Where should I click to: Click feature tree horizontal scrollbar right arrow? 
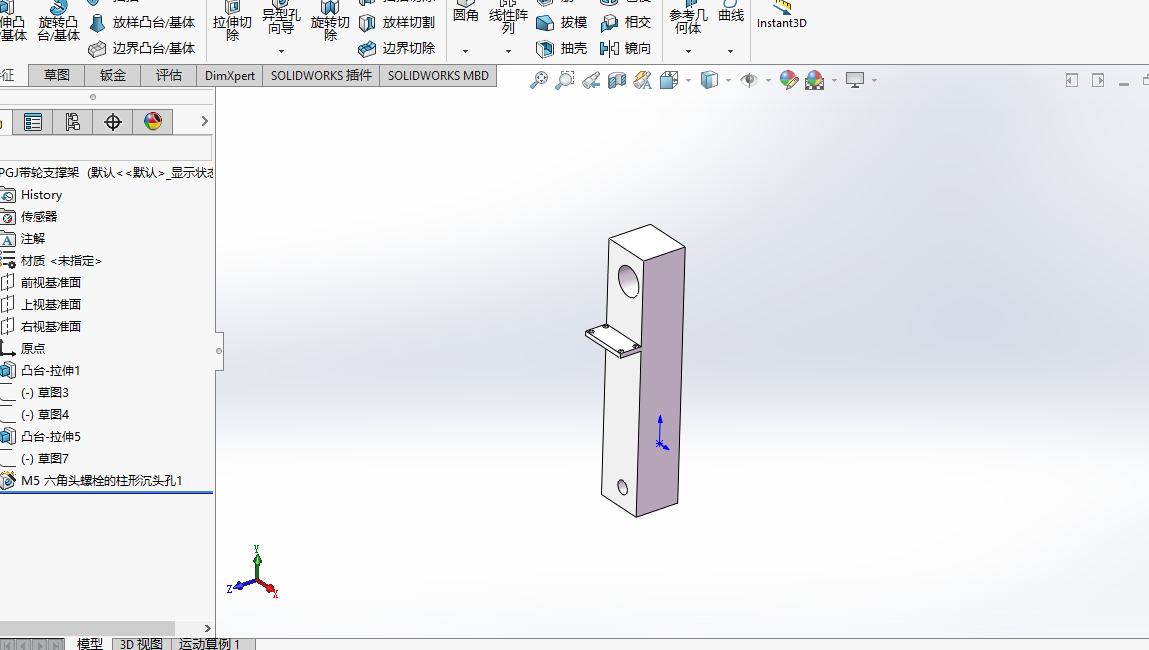(207, 628)
